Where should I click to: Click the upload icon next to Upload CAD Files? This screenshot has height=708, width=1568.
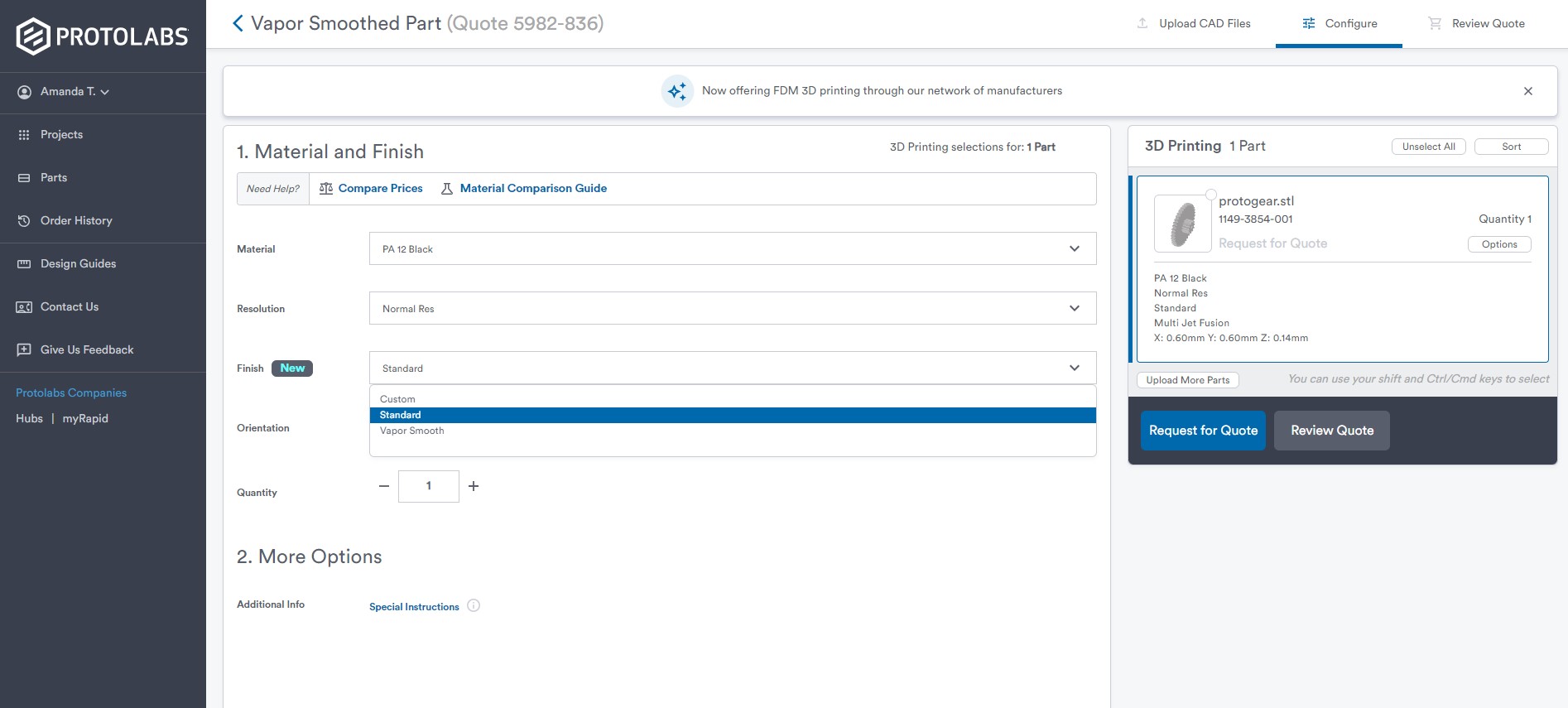(1142, 23)
